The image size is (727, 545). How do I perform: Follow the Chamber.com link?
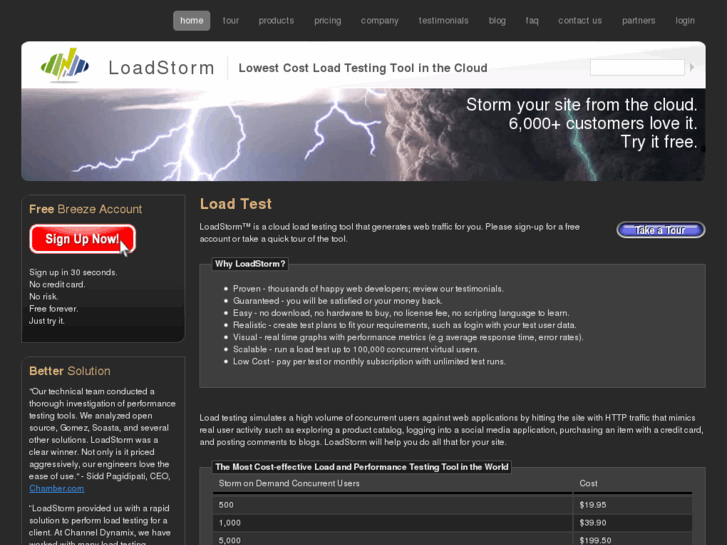(57, 488)
